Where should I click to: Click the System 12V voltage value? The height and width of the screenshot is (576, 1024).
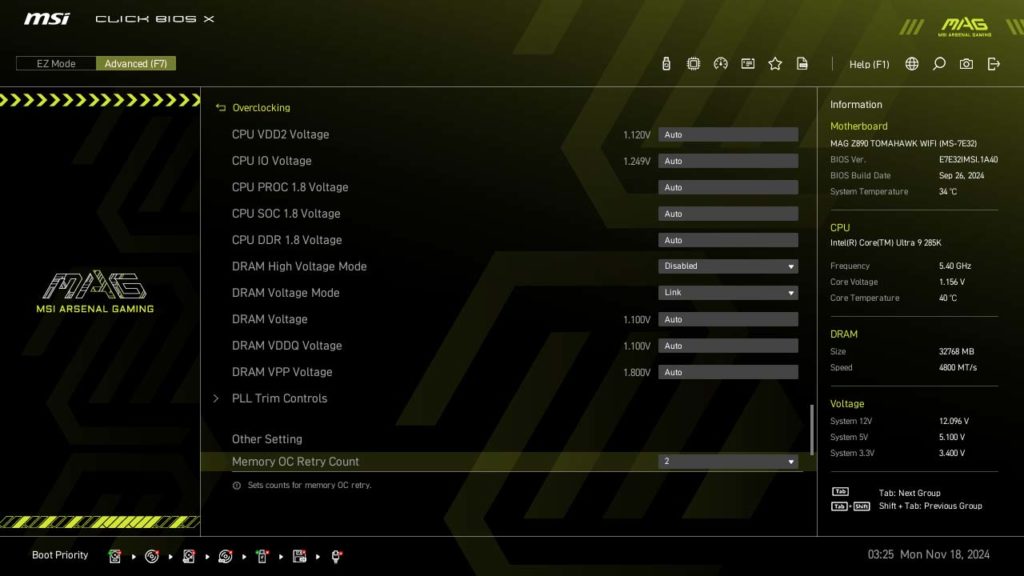click(953, 421)
